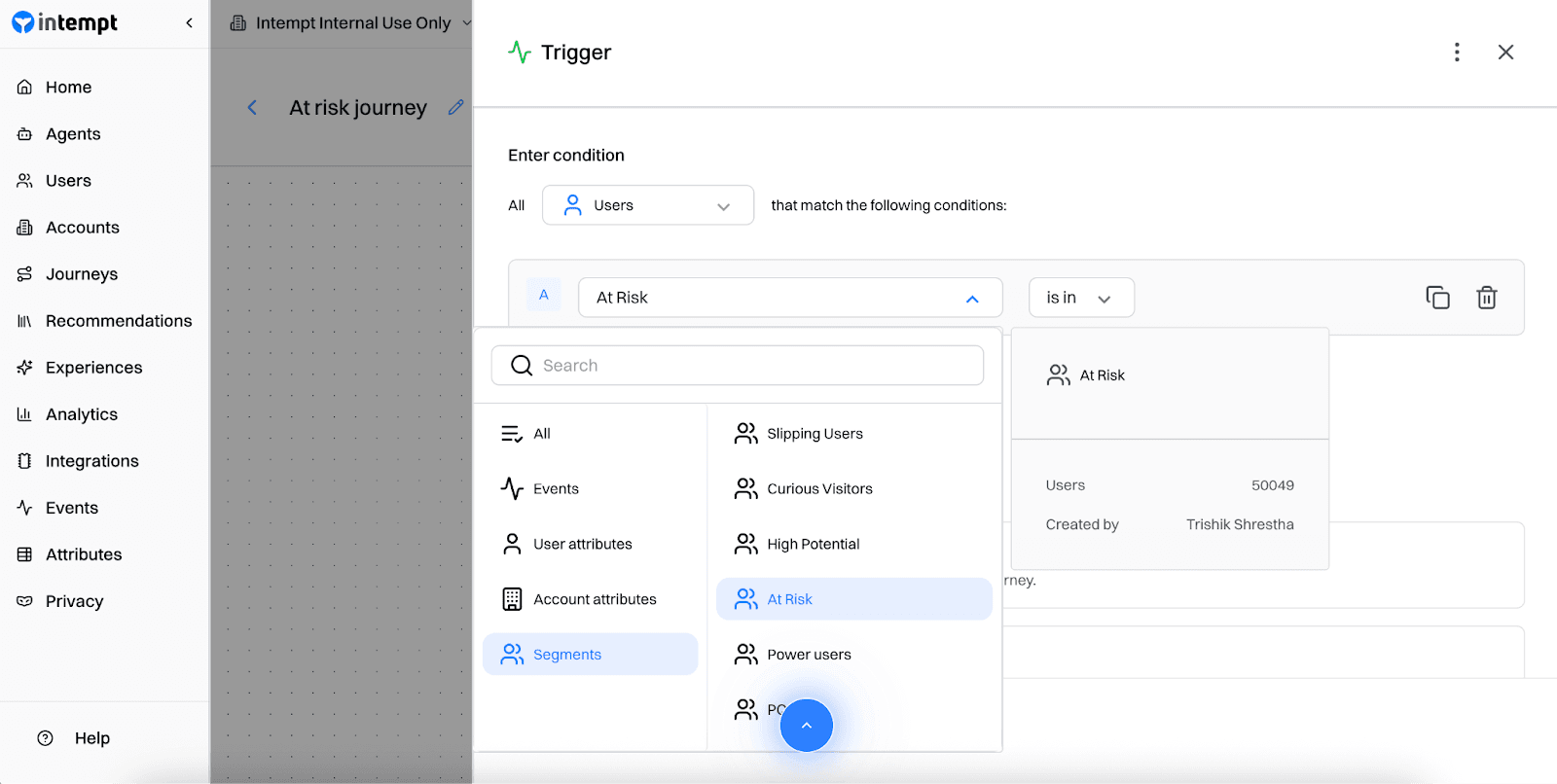Open Journeys in the sidebar
This screenshot has height=784, width=1557.
pos(82,274)
